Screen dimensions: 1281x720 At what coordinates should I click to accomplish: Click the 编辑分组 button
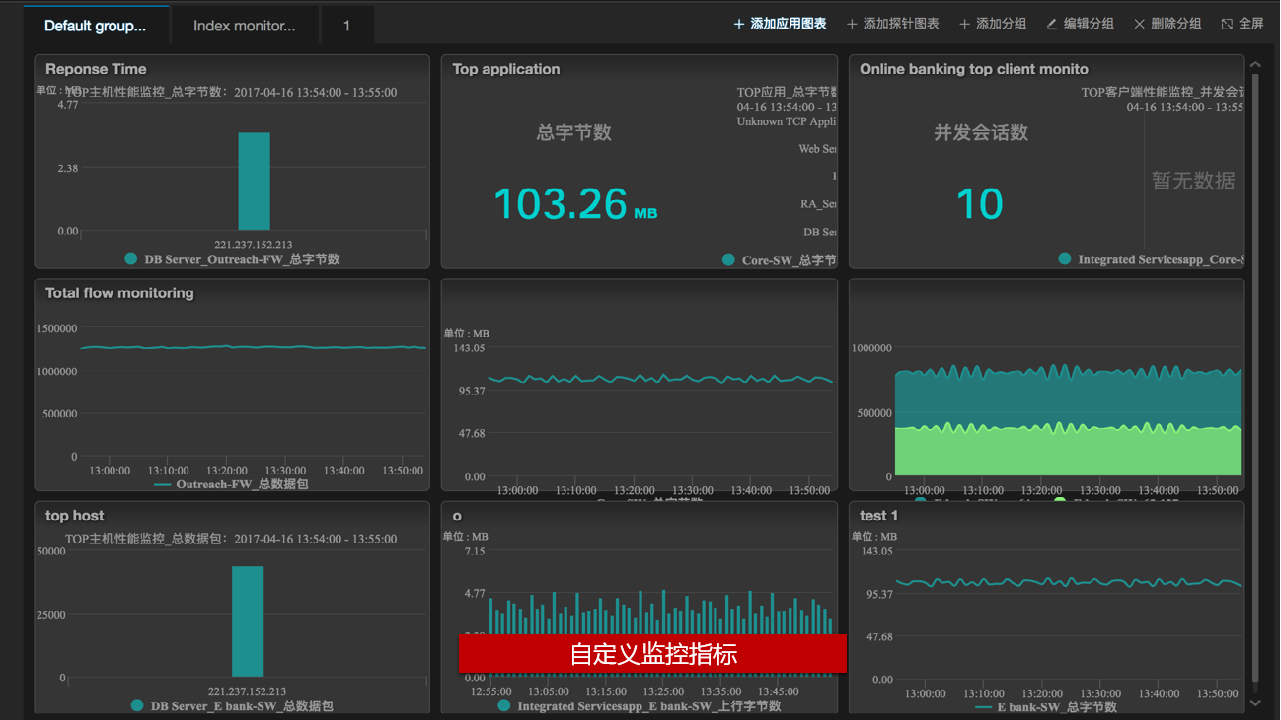pyautogui.click(x=1080, y=24)
